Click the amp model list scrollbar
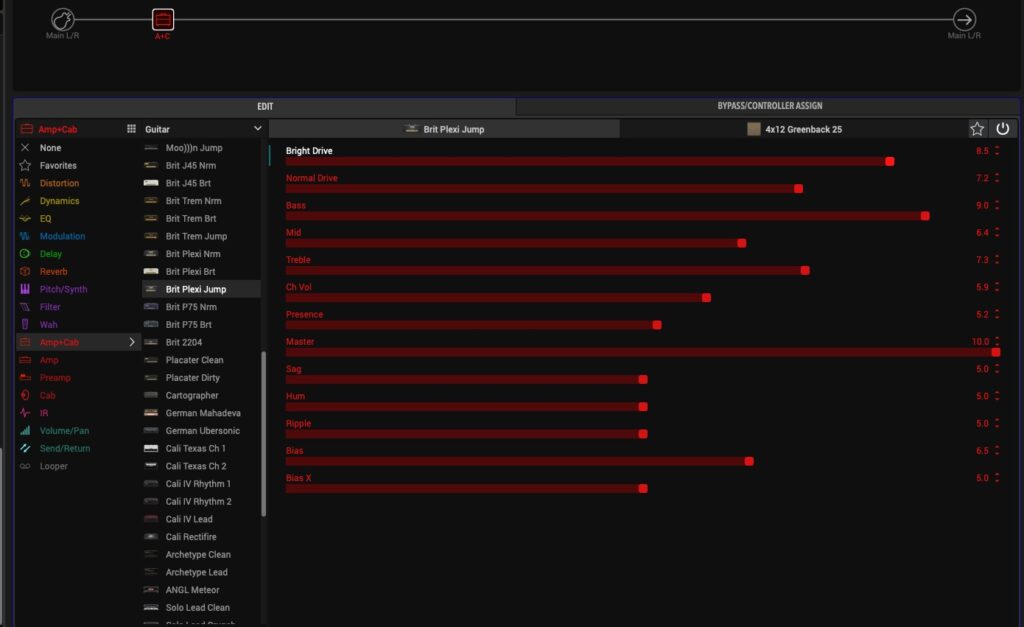This screenshot has width=1024, height=627. tap(264, 433)
